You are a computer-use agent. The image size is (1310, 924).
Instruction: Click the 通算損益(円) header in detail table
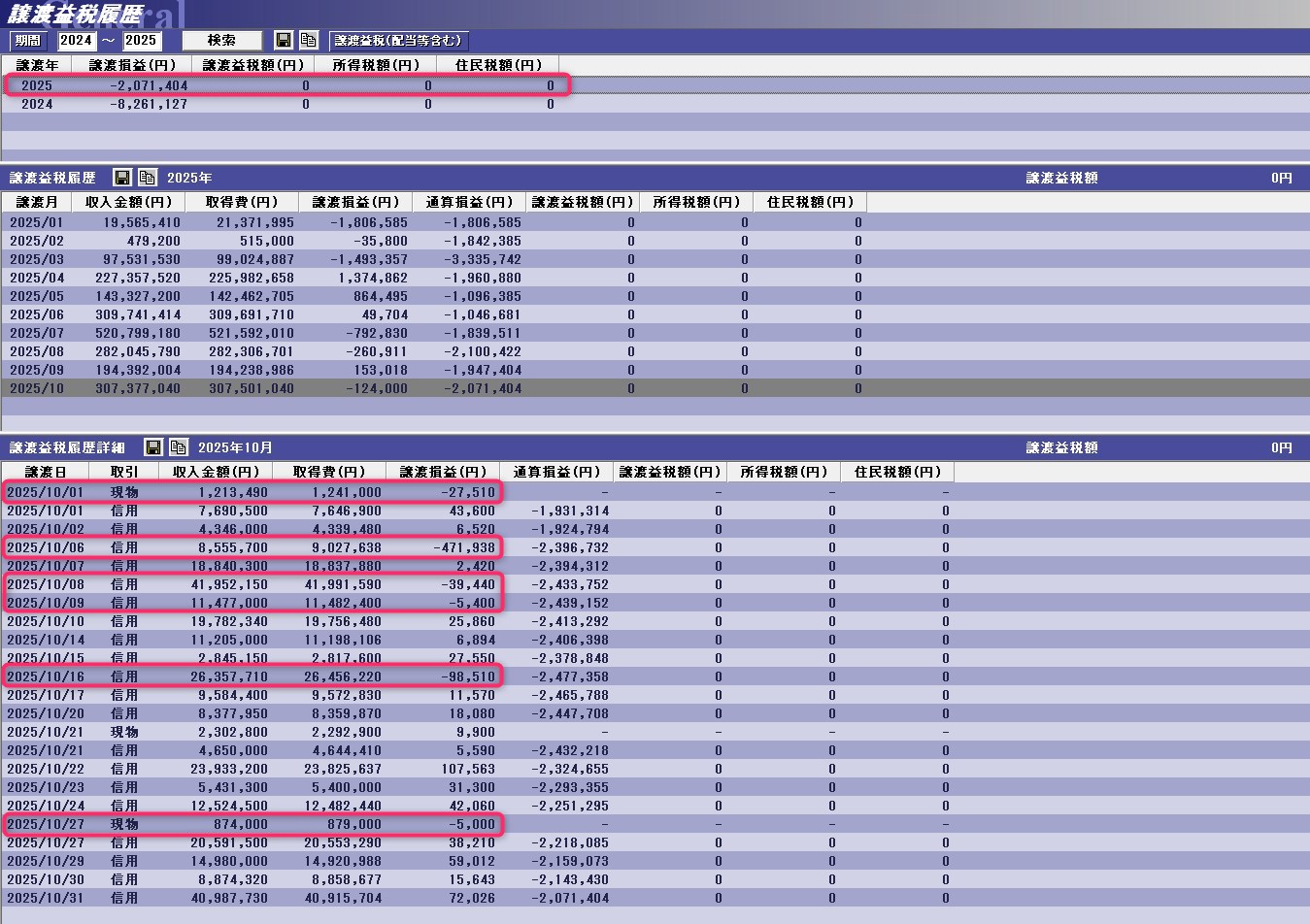556,472
